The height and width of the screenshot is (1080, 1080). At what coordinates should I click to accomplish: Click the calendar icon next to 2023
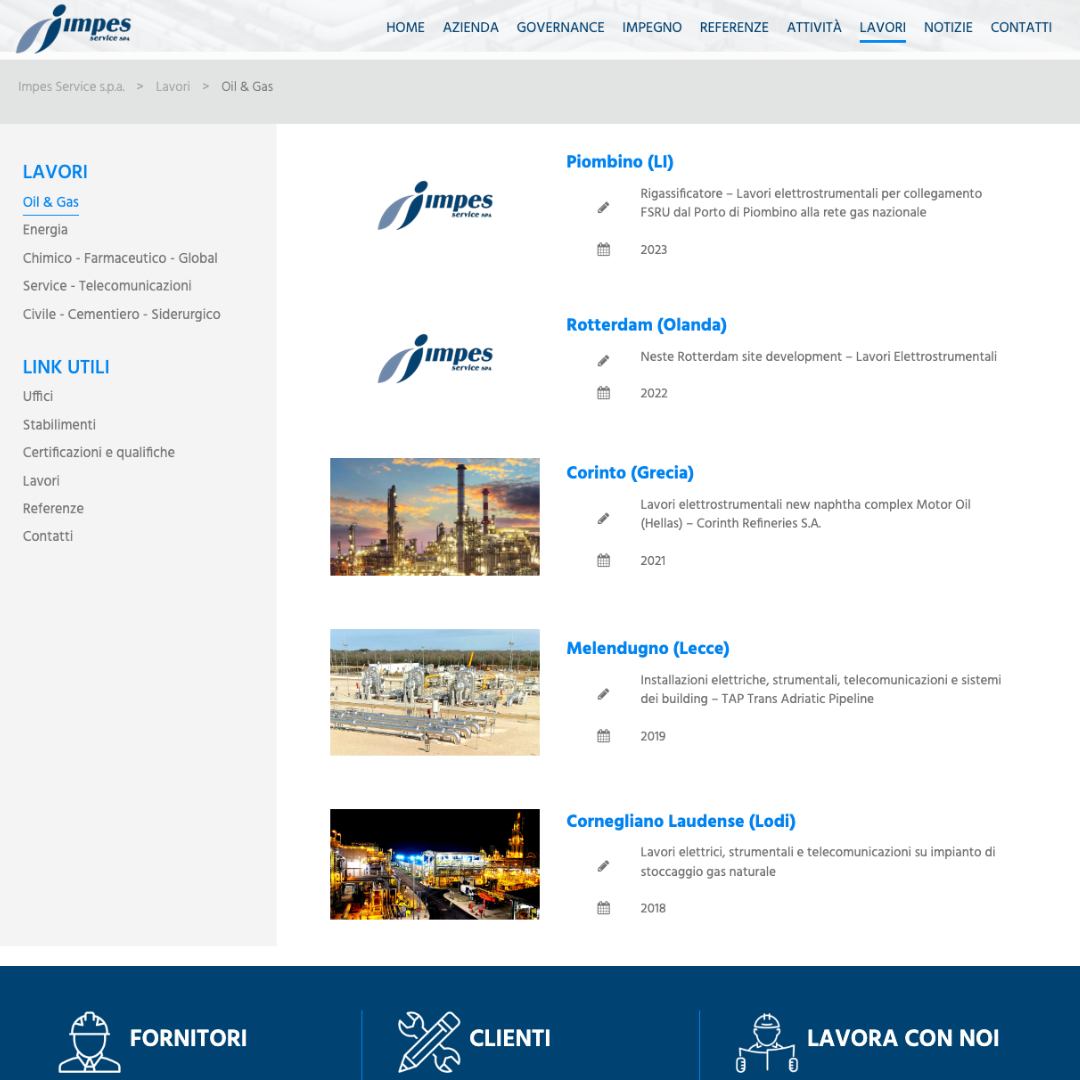point(603,249)
